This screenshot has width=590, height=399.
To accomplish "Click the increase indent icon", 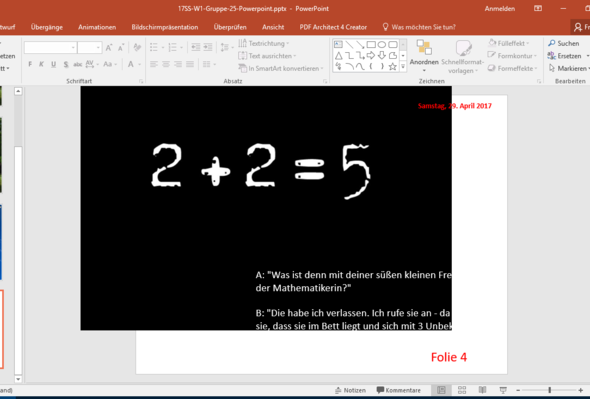I will [208, 47].
